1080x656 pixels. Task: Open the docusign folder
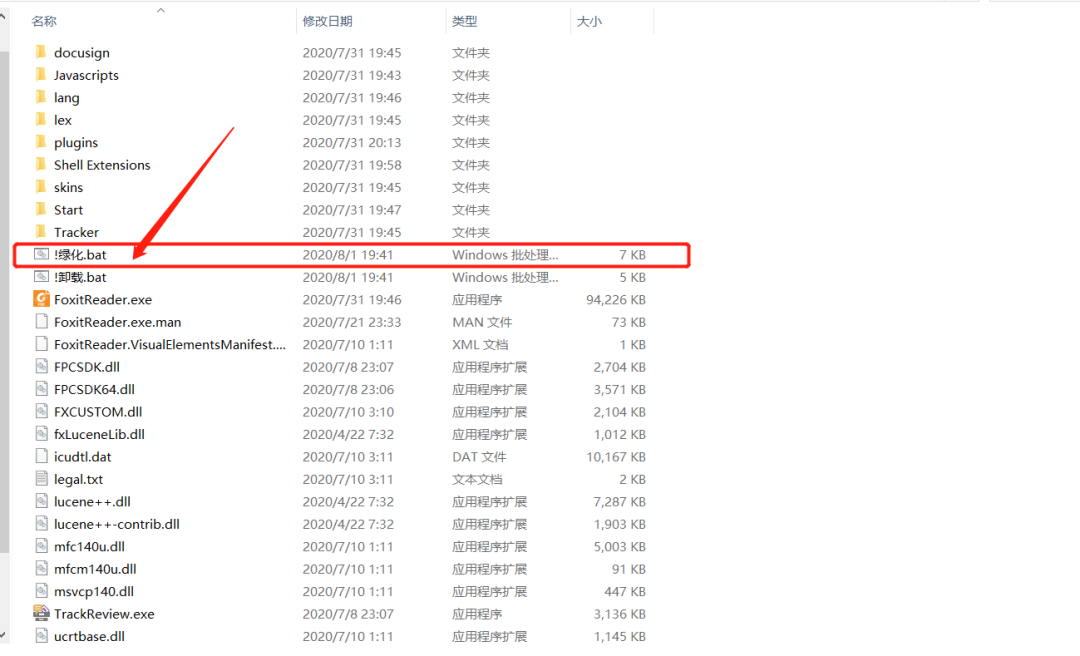(81, 52)
